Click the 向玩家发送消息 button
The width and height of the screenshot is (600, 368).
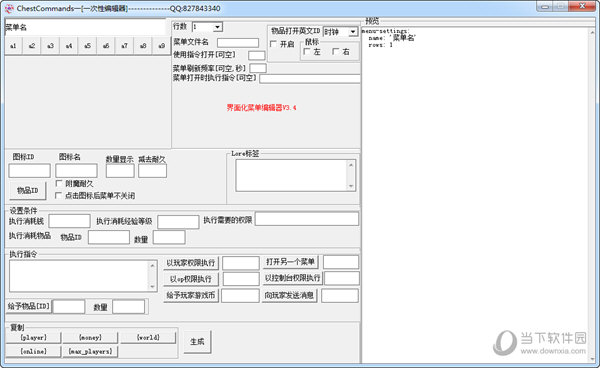[x=290, y=295]
